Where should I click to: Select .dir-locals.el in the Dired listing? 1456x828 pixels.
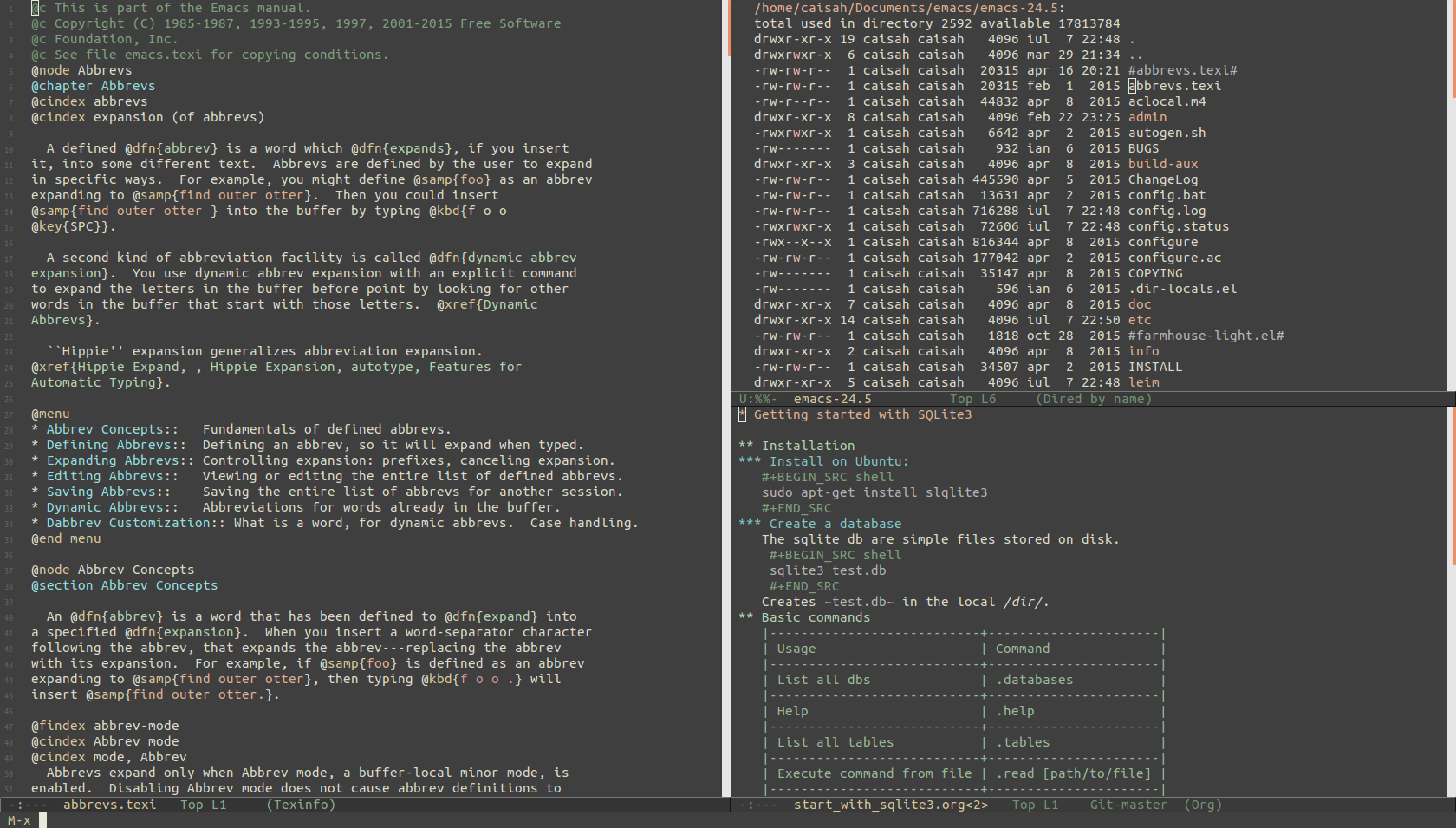1182,289
